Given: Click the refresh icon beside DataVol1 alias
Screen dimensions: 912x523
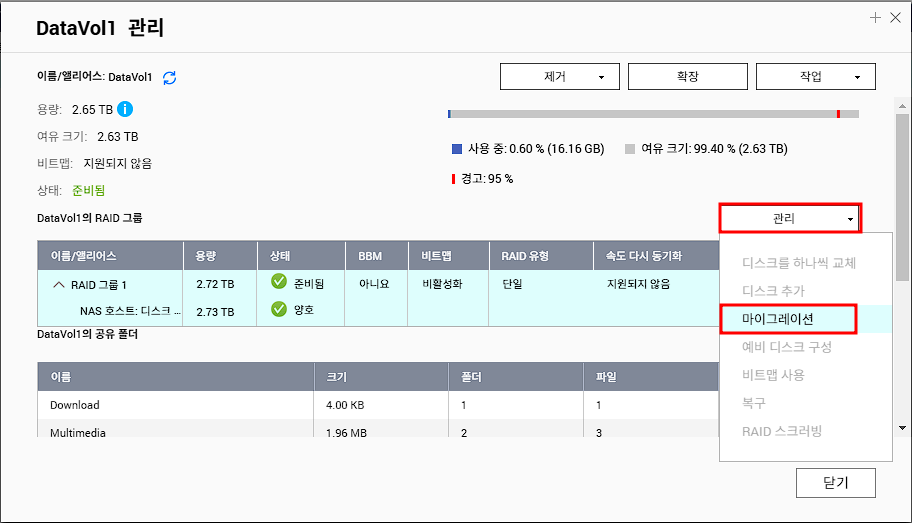Looking at the screenshot, I should point(169,77).
